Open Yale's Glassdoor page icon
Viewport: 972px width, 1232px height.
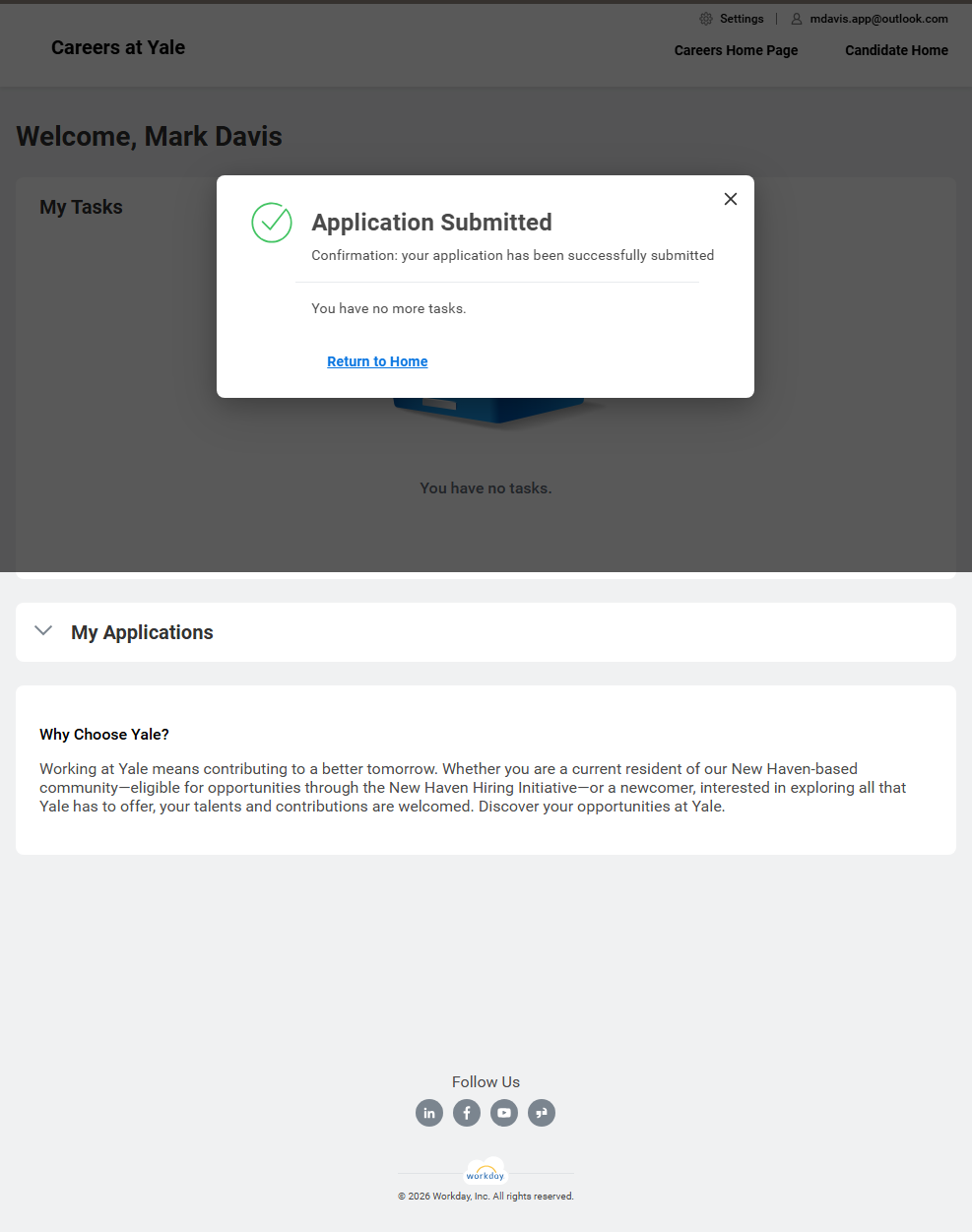[x=542, y=1113]
